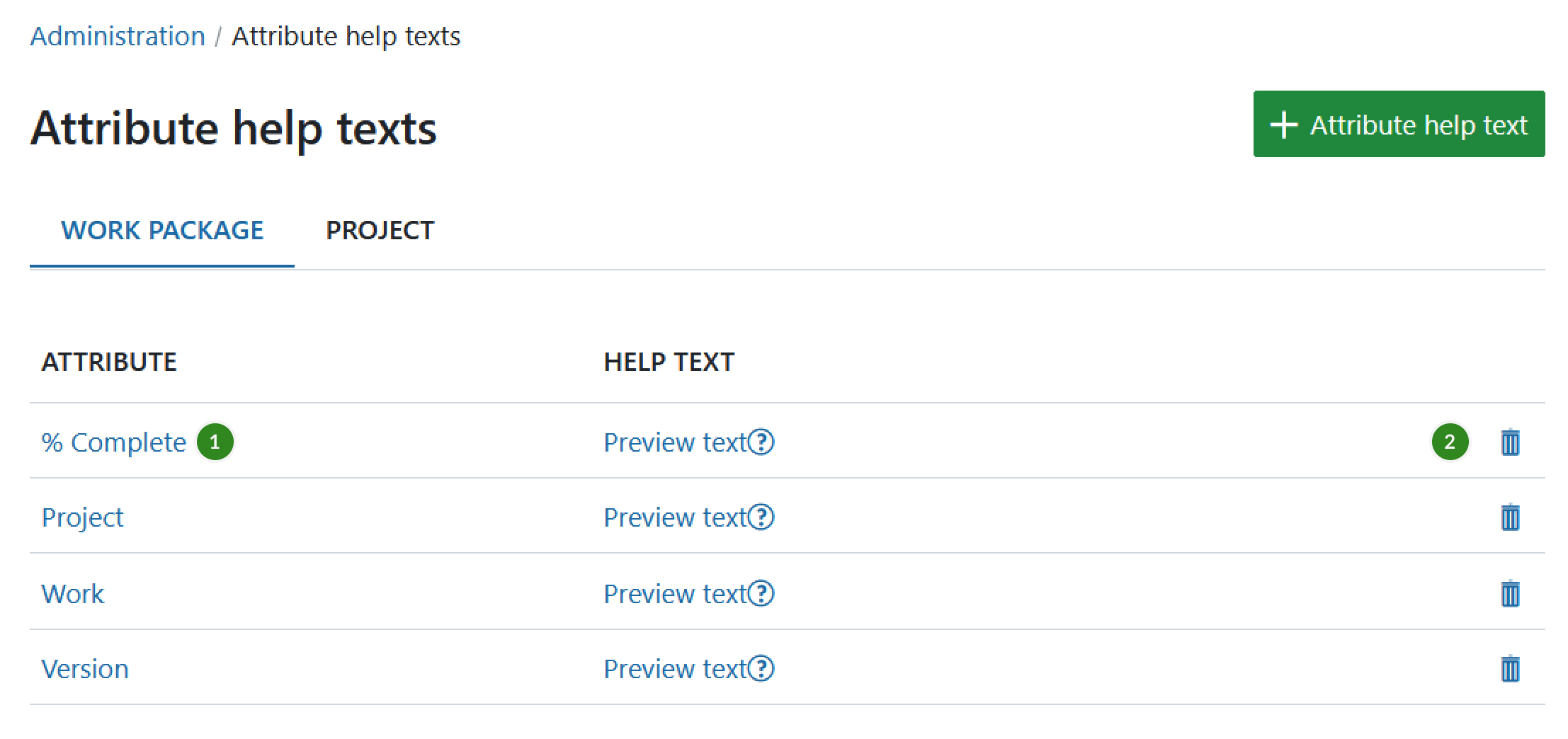Switch to the PROJECT tab

380,229
